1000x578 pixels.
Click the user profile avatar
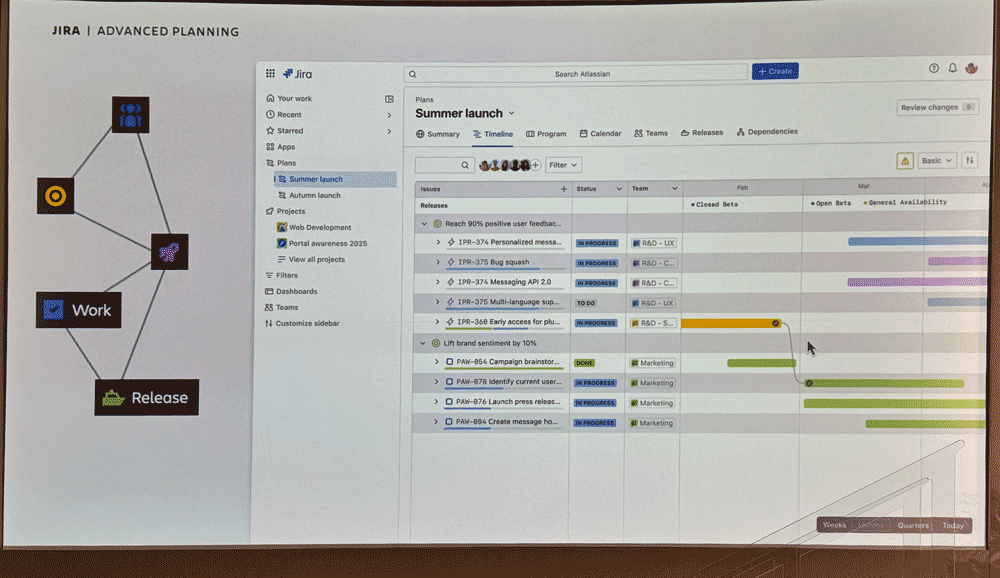click(971, 68)
